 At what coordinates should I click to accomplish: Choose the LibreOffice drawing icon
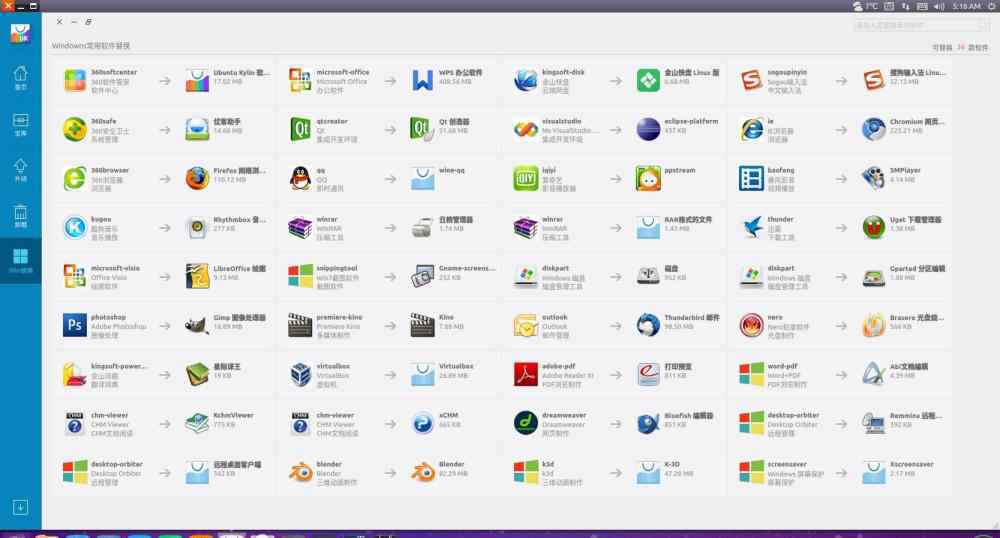[x=197, y=277]
